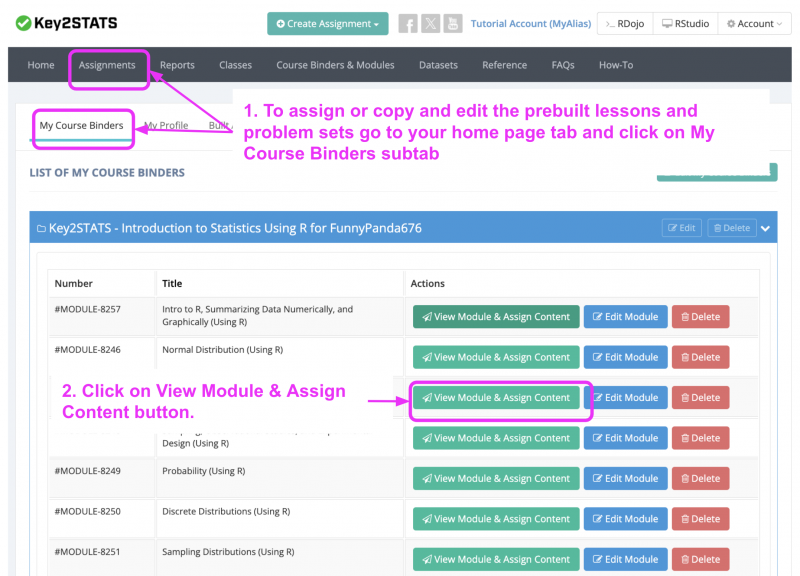View Module & Assign Content for Normal Distribution
Image resolution: width=800 pixels, height=576 pixels.
click(496, 357)
